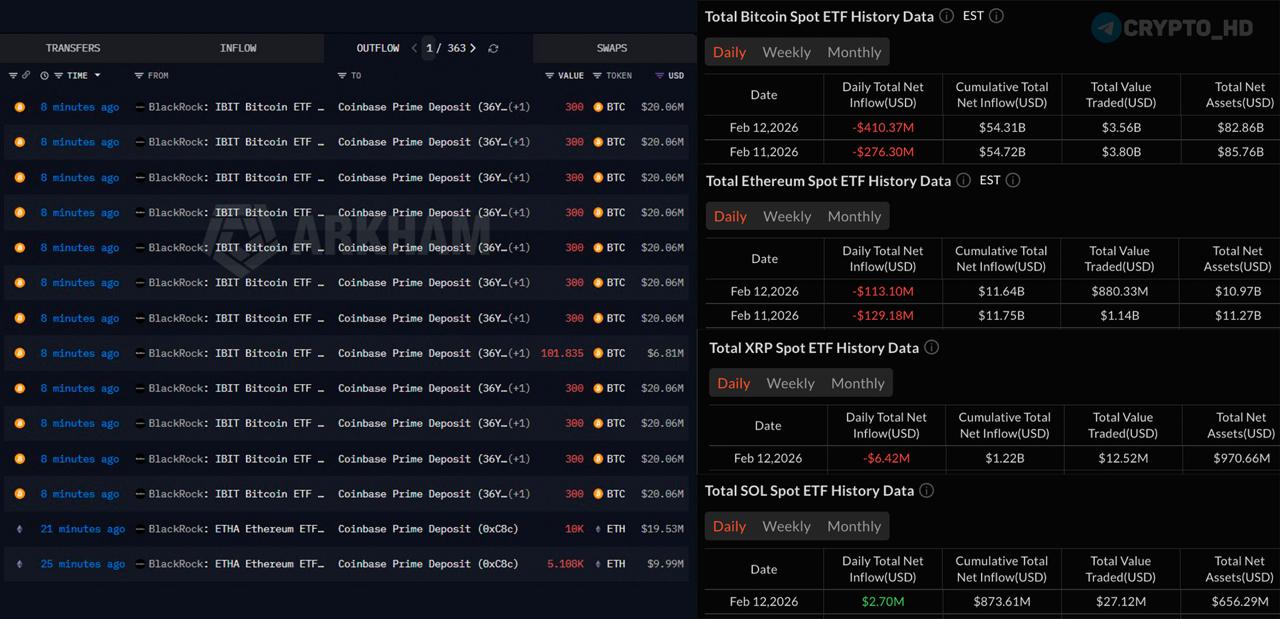Open the first filter icon at the header's left edge

[x=13, y=75]
